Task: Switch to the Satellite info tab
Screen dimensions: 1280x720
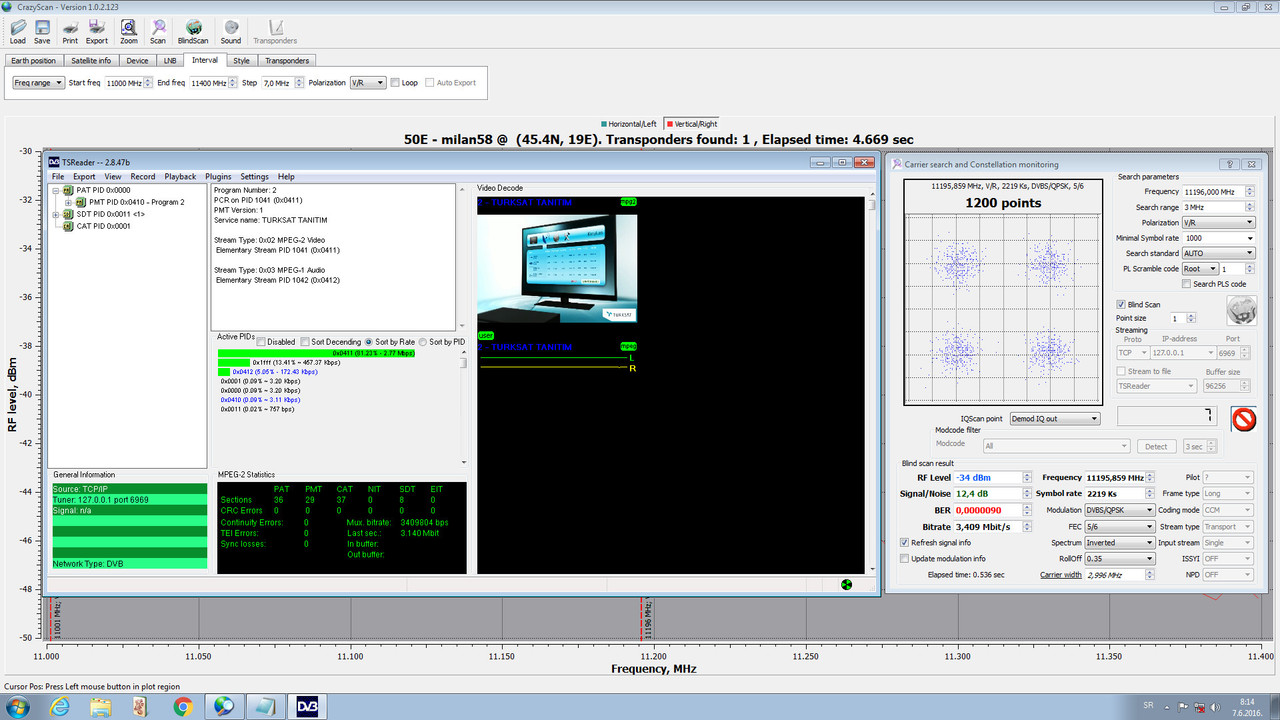Action: point(91,61)
